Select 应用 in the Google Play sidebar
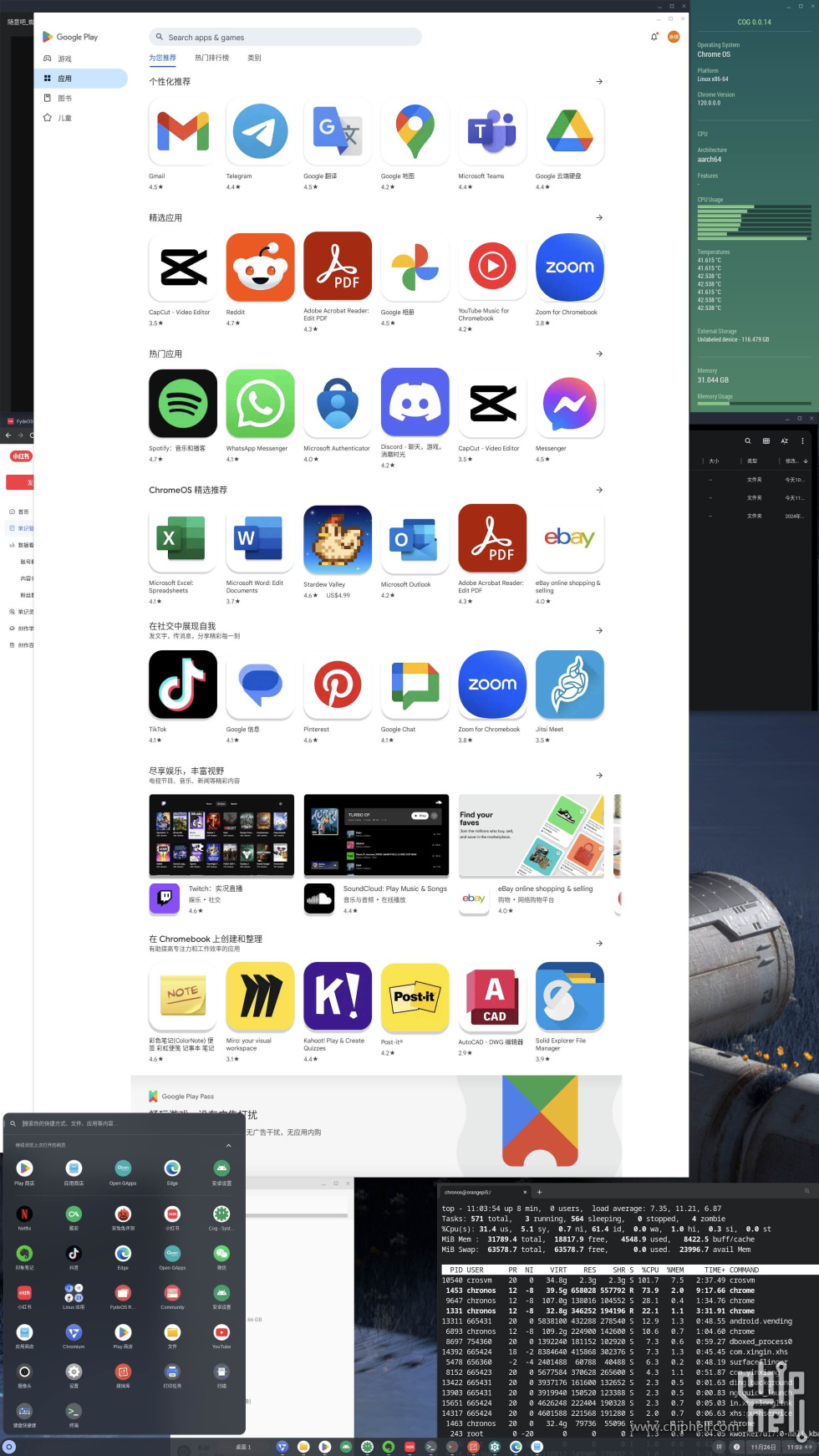The width and height of the screenshot is (819, 1456). tap(80, 78)
